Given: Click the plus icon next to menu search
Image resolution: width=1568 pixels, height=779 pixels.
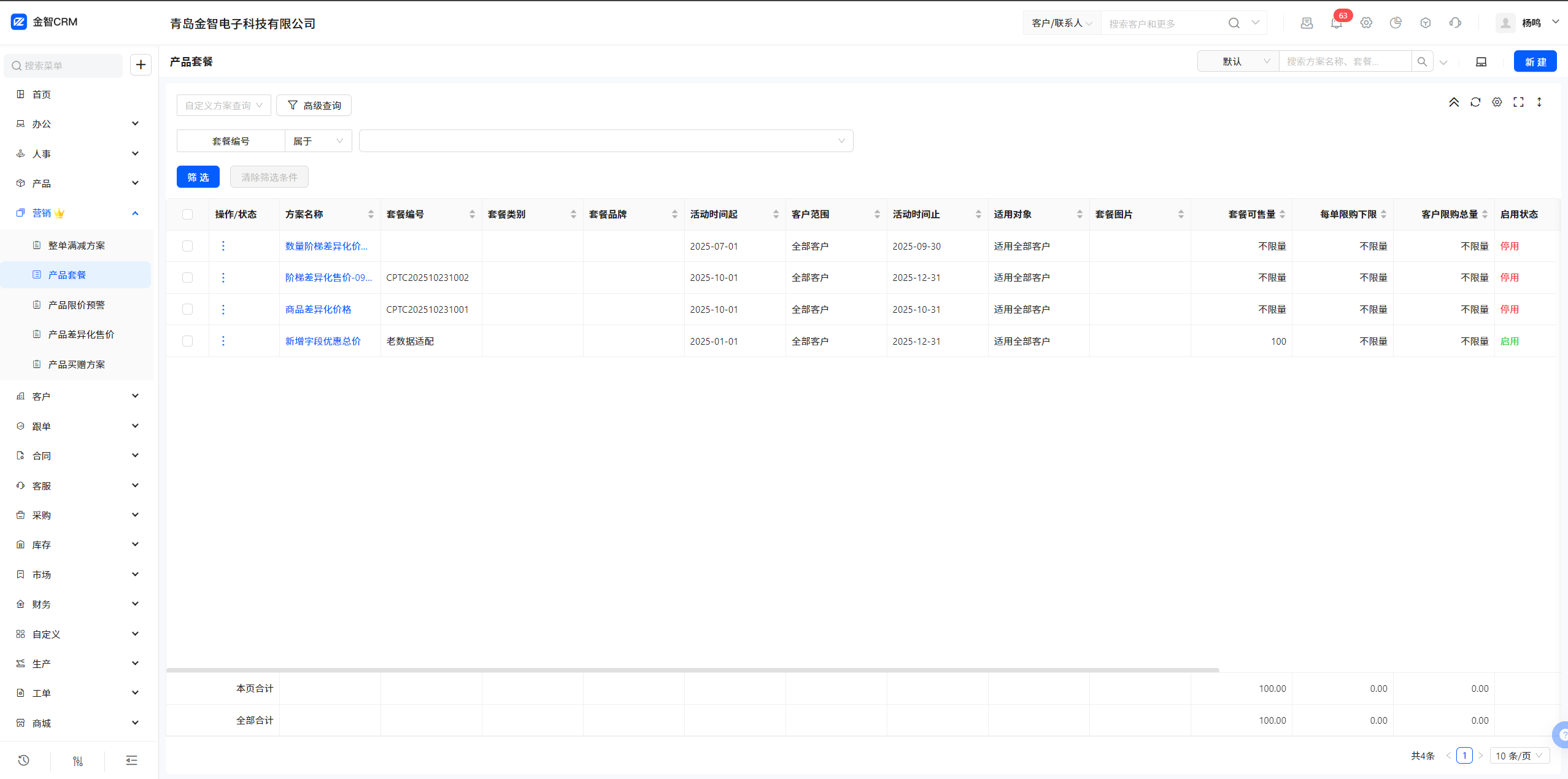Looking at the screenshot, I should coord(141,65).
